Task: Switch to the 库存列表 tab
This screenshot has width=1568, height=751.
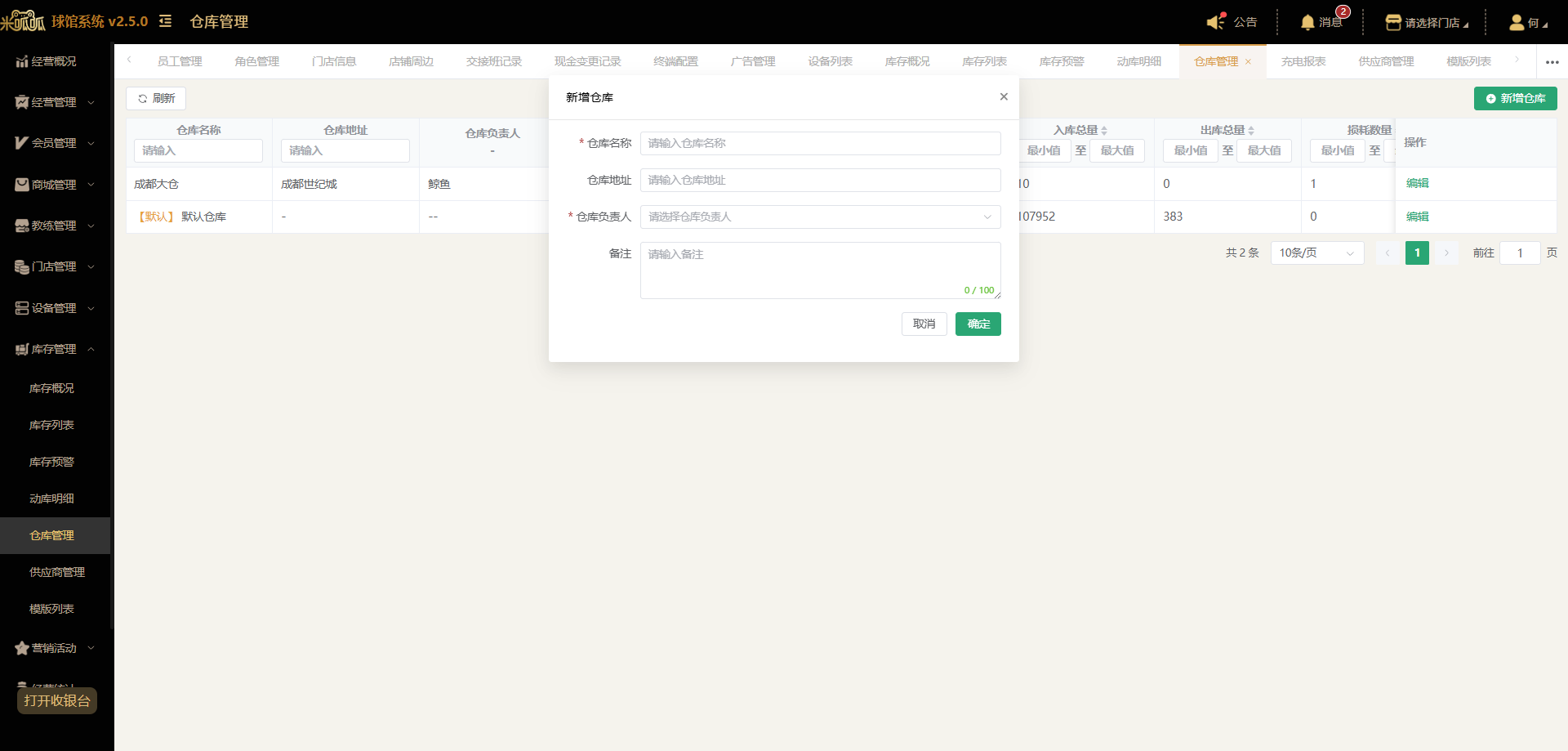Action: coord(984,61)
